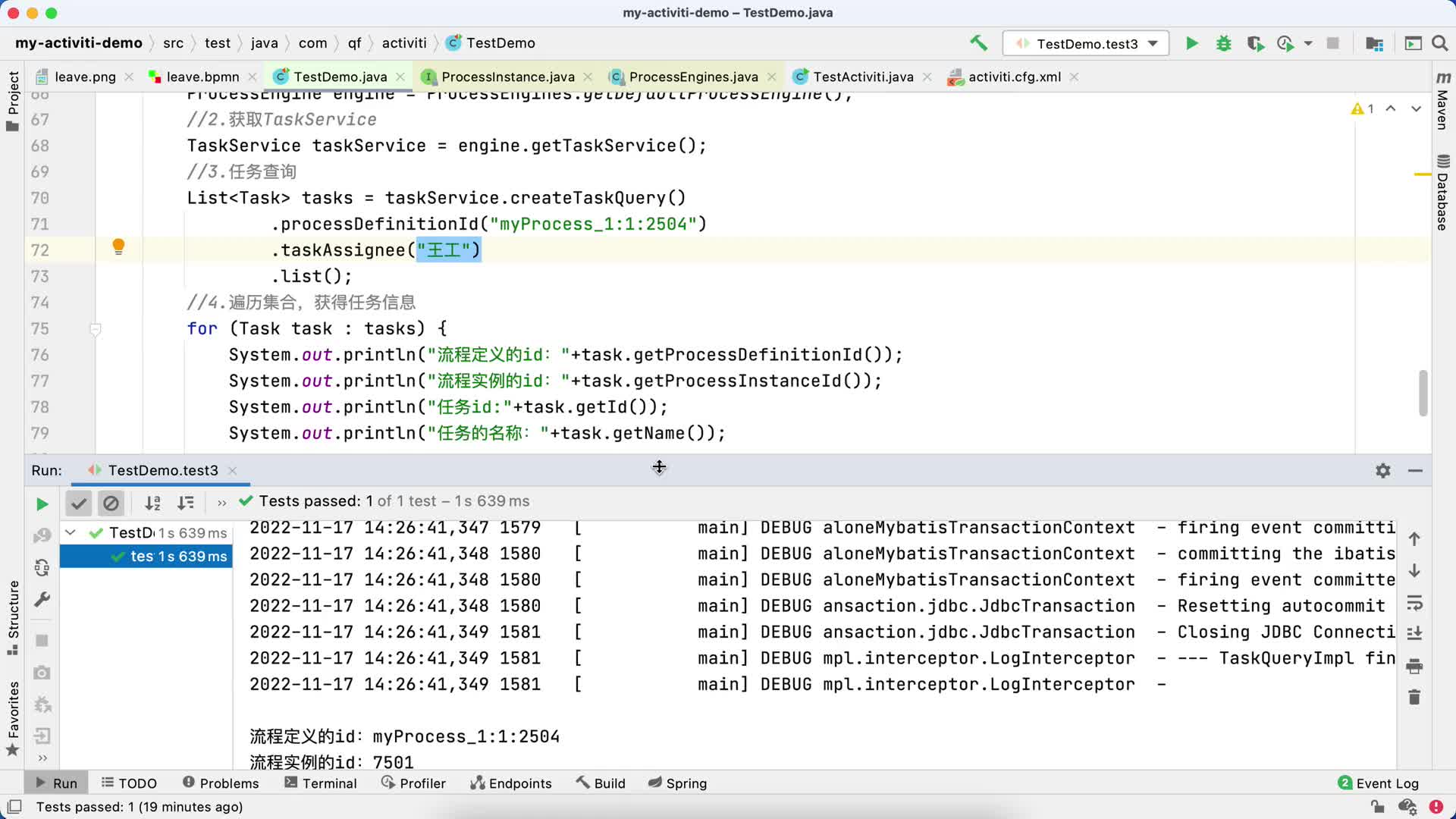Open Run panel settings gear

pyautogui.click(x=1383, y=470)
